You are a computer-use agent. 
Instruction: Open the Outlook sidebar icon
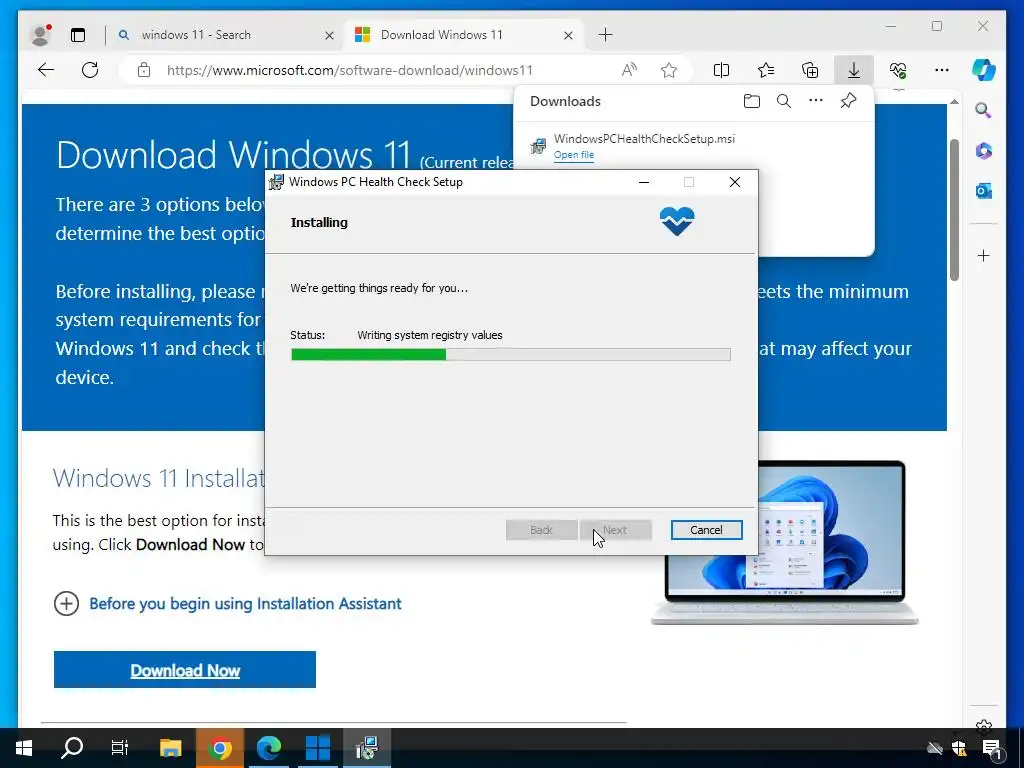[x=984, y=191]
